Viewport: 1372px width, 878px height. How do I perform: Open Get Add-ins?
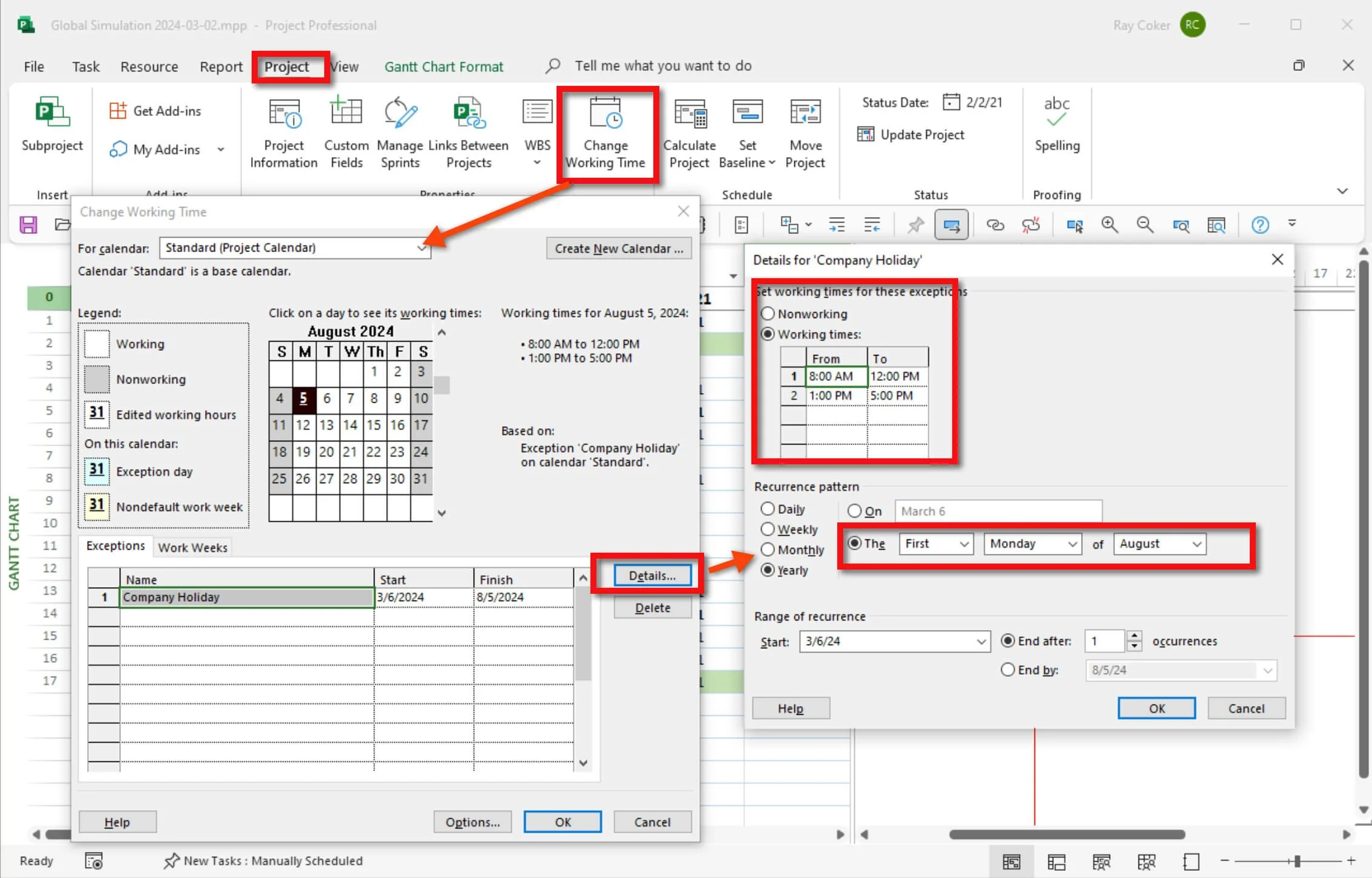click(155, 111)
